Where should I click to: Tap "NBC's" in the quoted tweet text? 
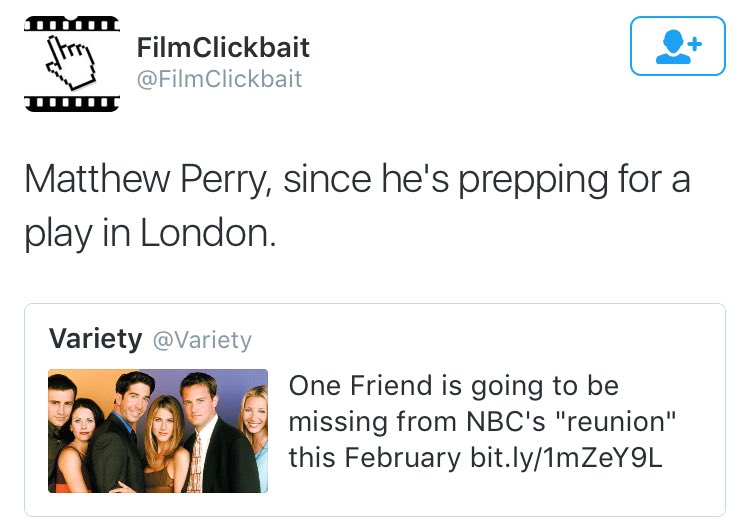[x=506, y=421]
